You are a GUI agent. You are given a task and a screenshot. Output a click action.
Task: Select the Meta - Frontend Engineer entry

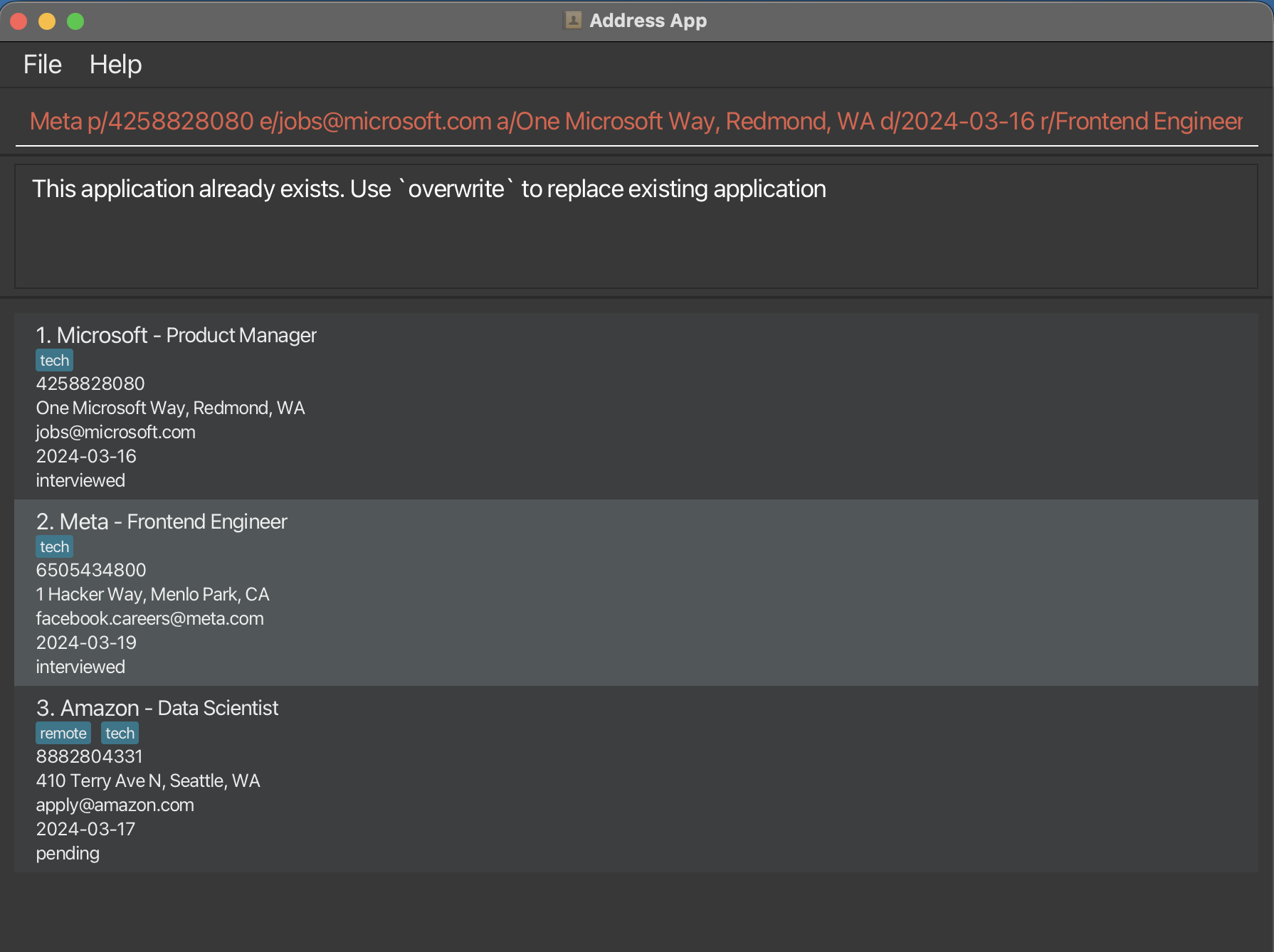point(636,593)
